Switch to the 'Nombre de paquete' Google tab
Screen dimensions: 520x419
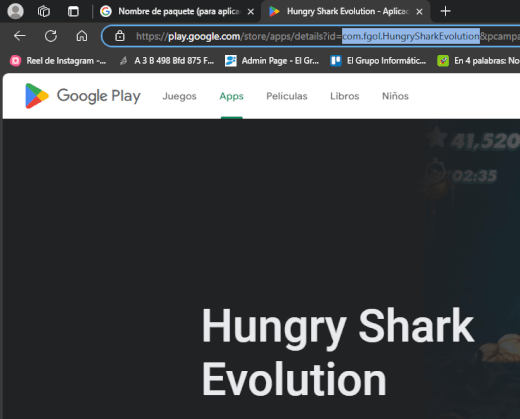179,12
